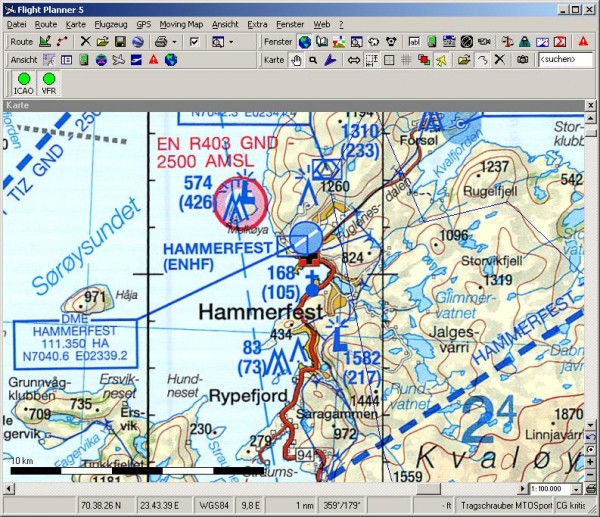
Task: Open the red sigma summation icon
Action: tap(560, 41)
